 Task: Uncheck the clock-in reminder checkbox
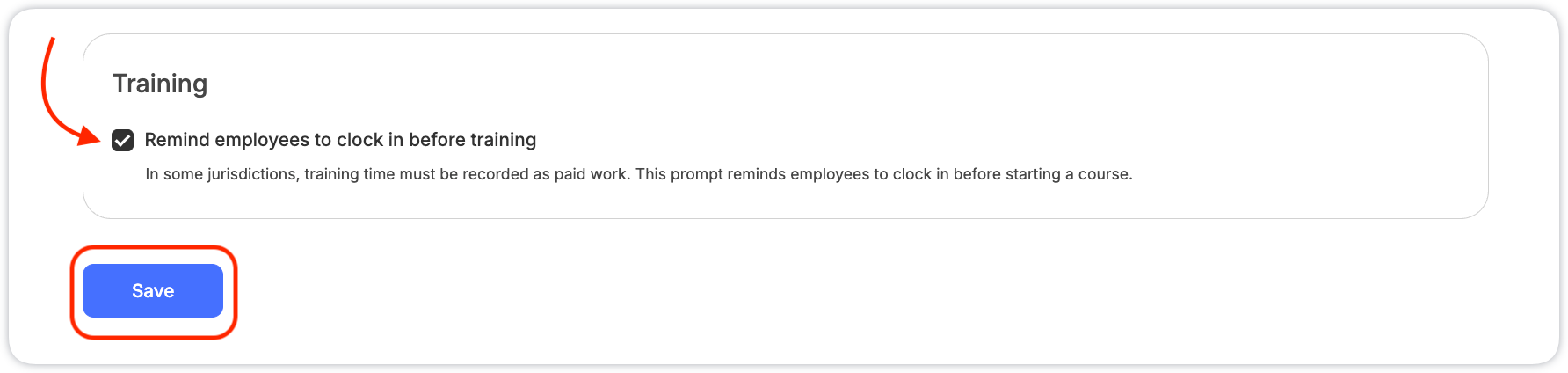point(122,140)
